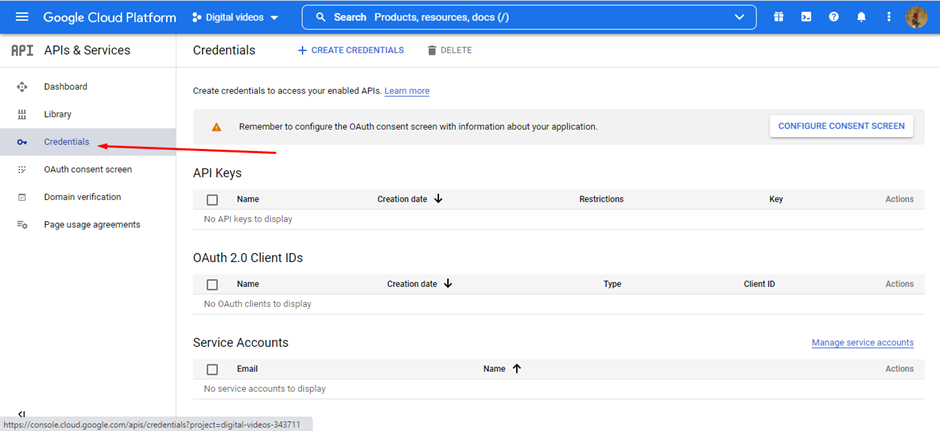Image resolution: width=940 pixels, height=431 pixels.
Task: Click the API Keys Restrictions column header
Action: coord(601,200)
